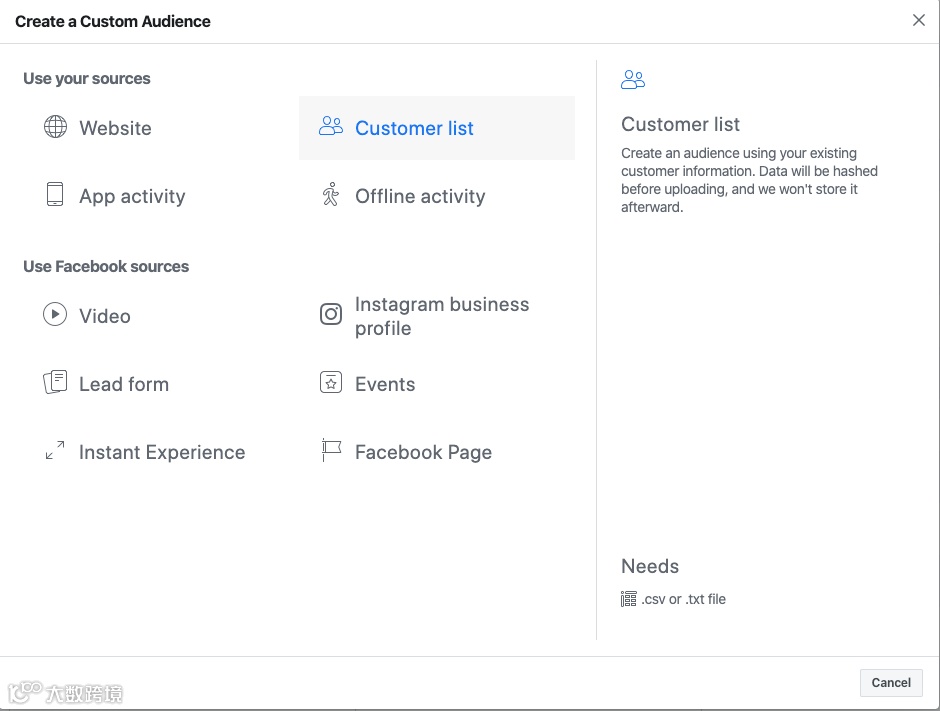Click the 'Customer list' heading in details panel
This screenshot has height=711, width=940.
(680, 124)
